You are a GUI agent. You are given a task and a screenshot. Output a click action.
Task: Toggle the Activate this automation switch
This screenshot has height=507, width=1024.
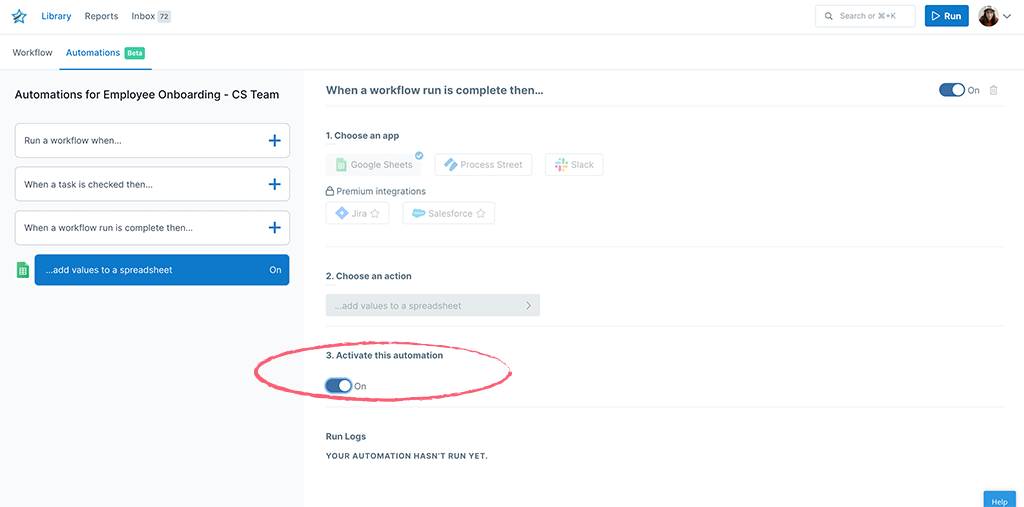339,386
